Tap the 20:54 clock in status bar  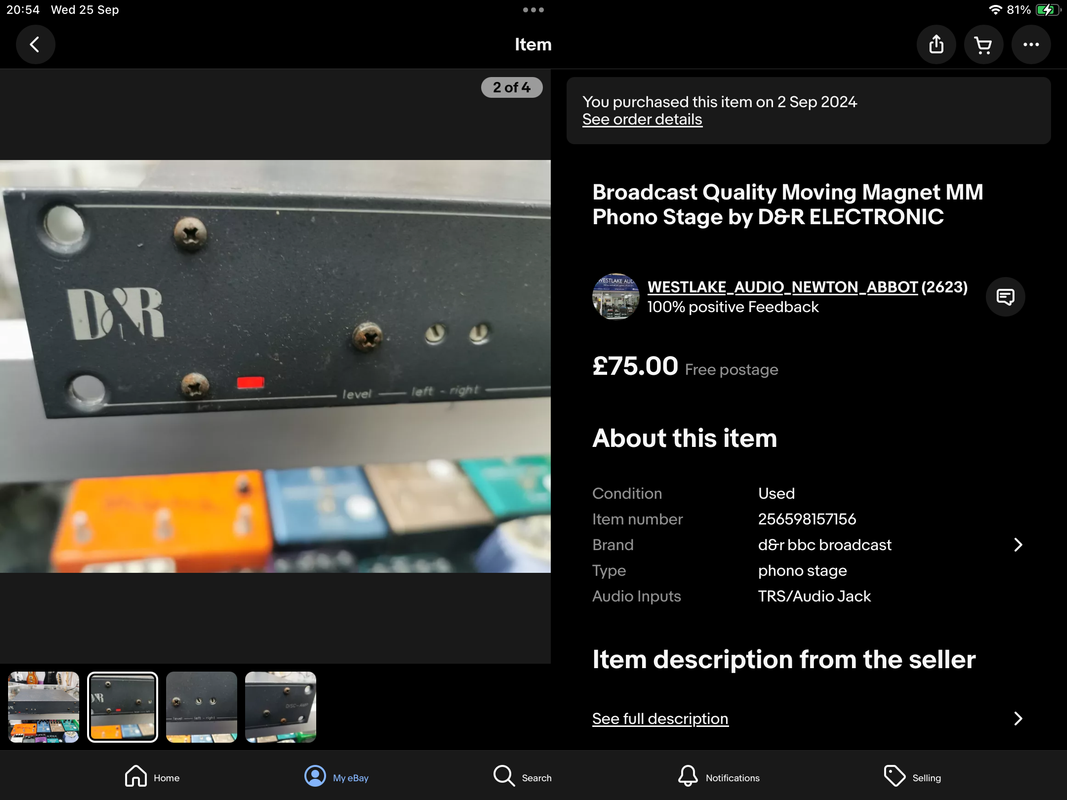tap(23, 10)
